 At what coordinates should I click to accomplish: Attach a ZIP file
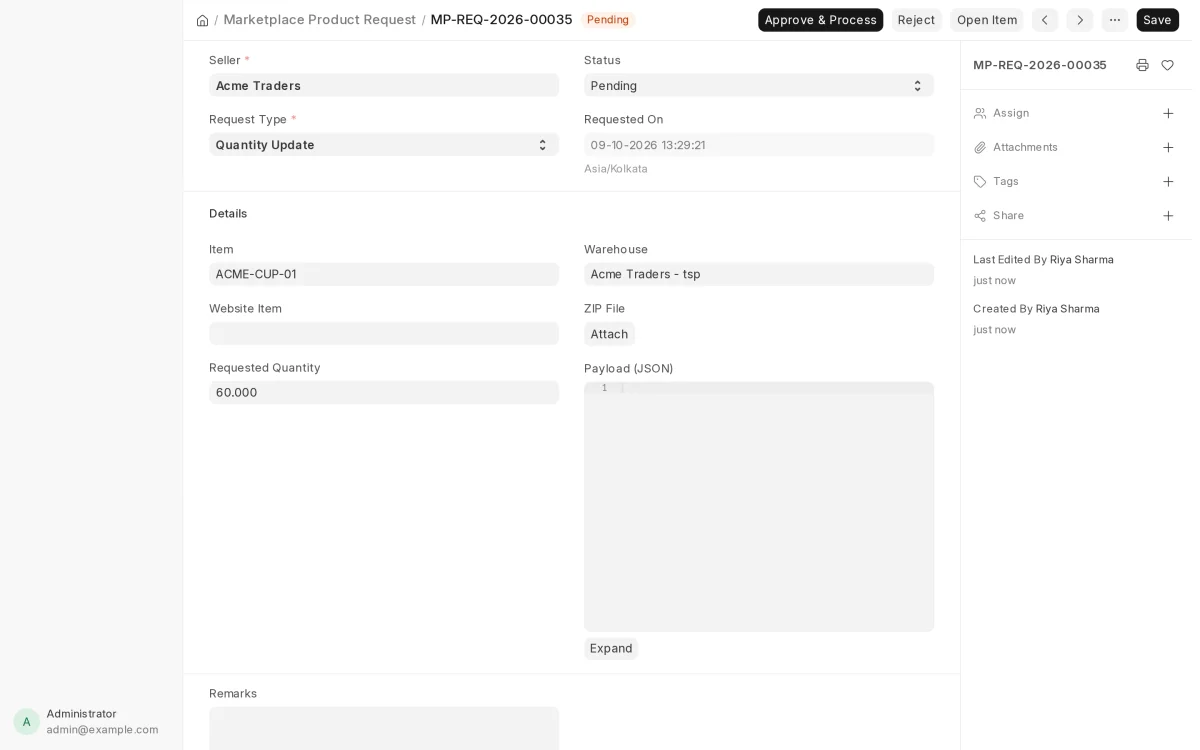click(609, 334)
